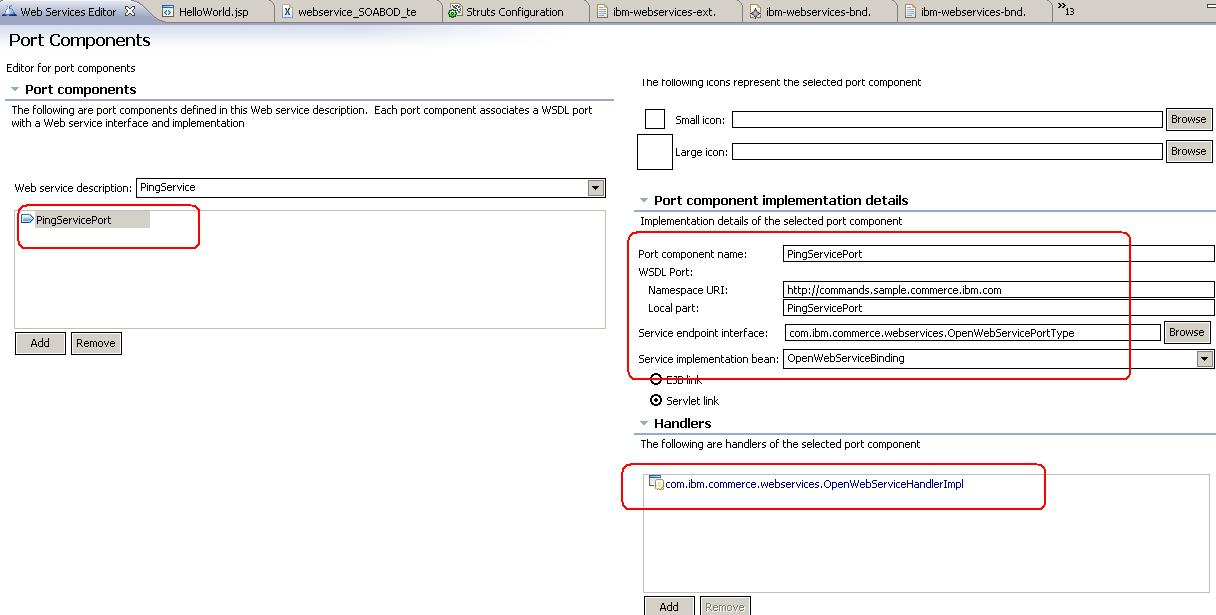This screenshot has height=615, width=1216.
Task: Select the Servlet link radio button
Action: [656, 399]
